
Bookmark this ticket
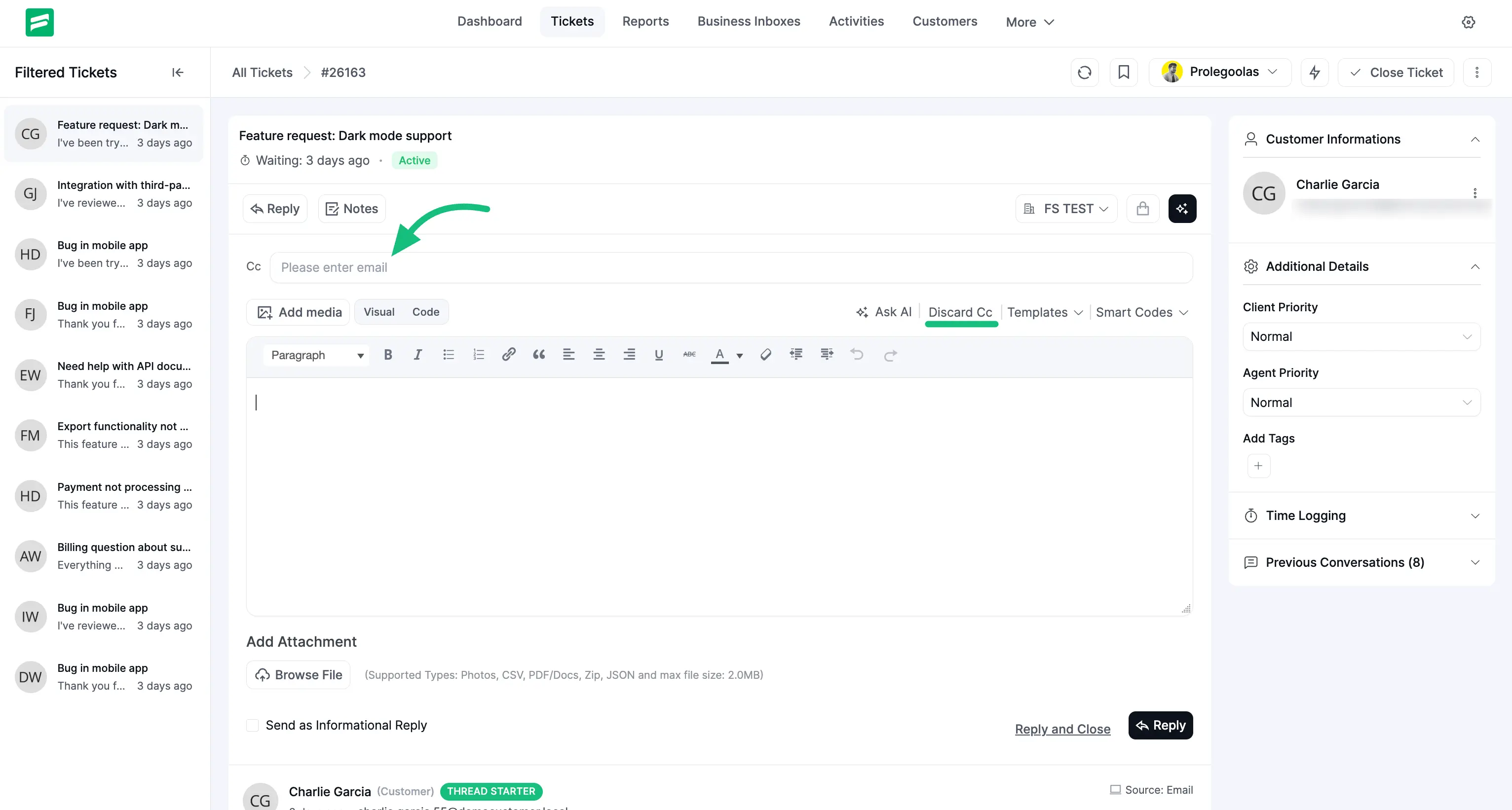click(x=1124, y=72)
